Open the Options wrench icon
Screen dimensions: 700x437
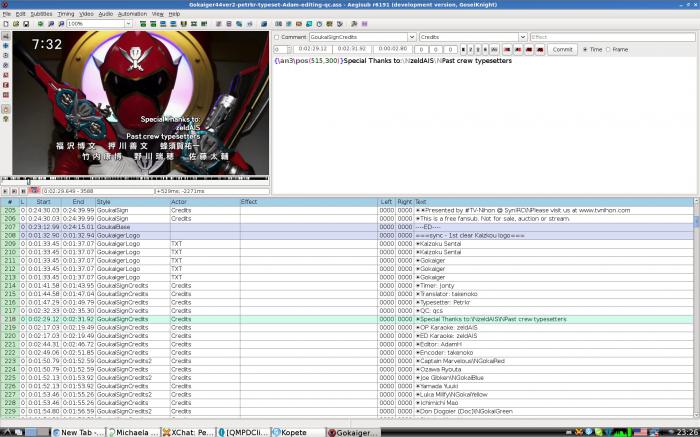[354, 23]
